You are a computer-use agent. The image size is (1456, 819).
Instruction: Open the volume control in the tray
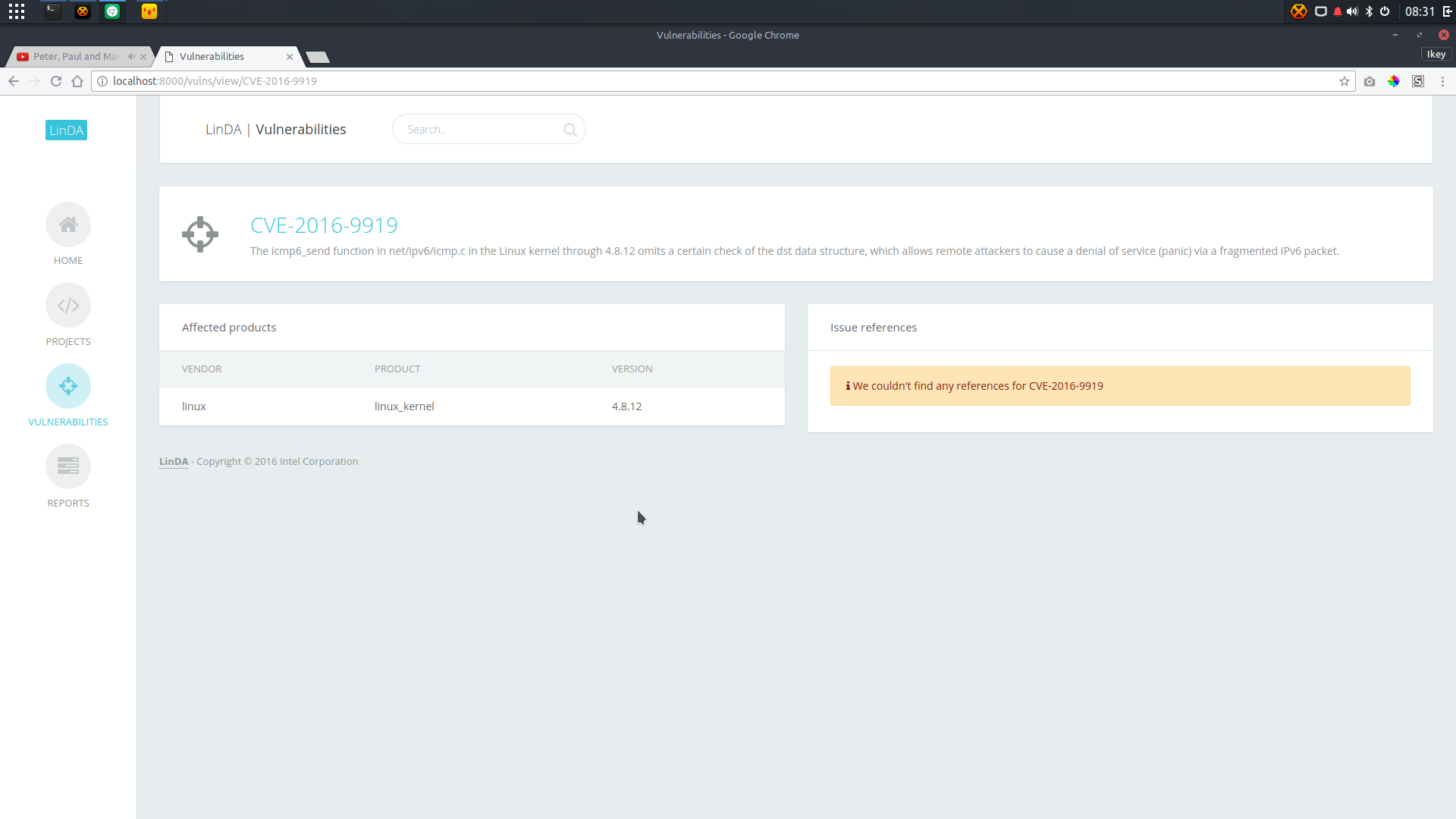(x=1352, y=11)
